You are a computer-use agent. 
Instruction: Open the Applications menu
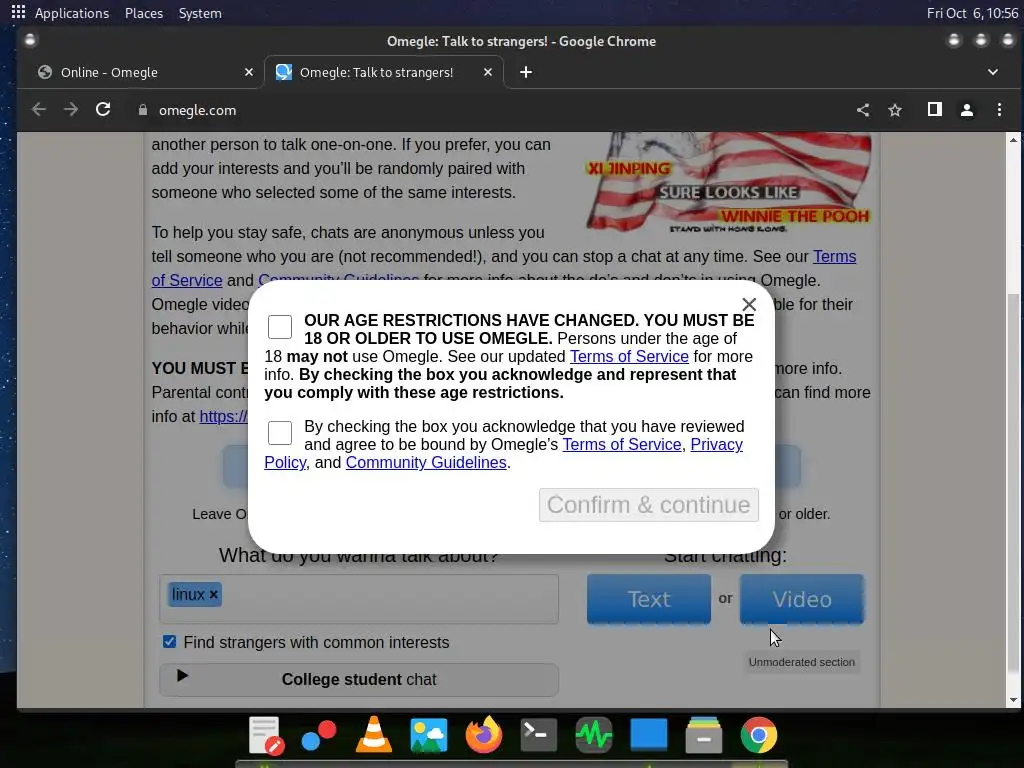[x=72, y=13]
